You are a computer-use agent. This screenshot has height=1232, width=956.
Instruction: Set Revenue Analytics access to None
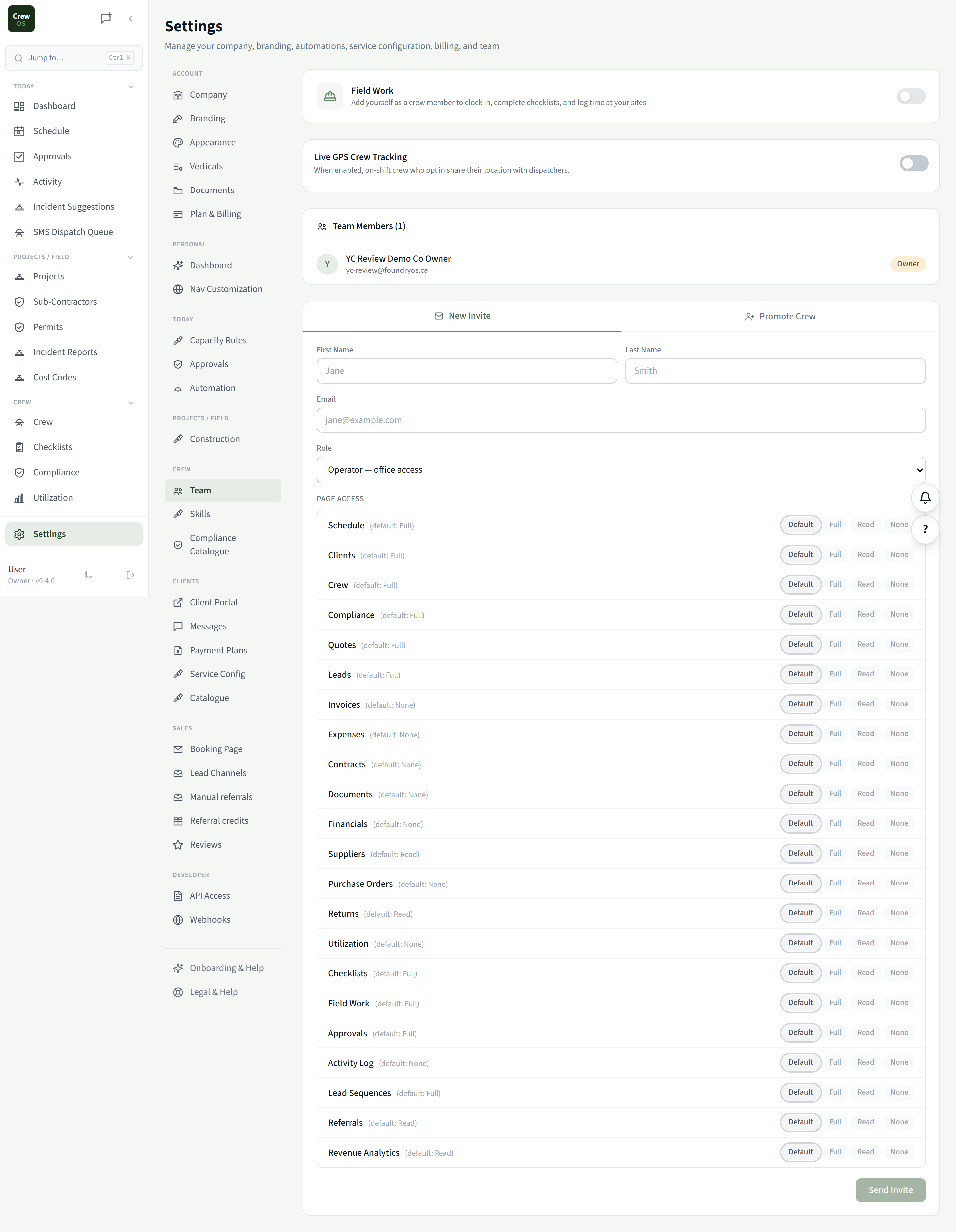(899, 1152)
